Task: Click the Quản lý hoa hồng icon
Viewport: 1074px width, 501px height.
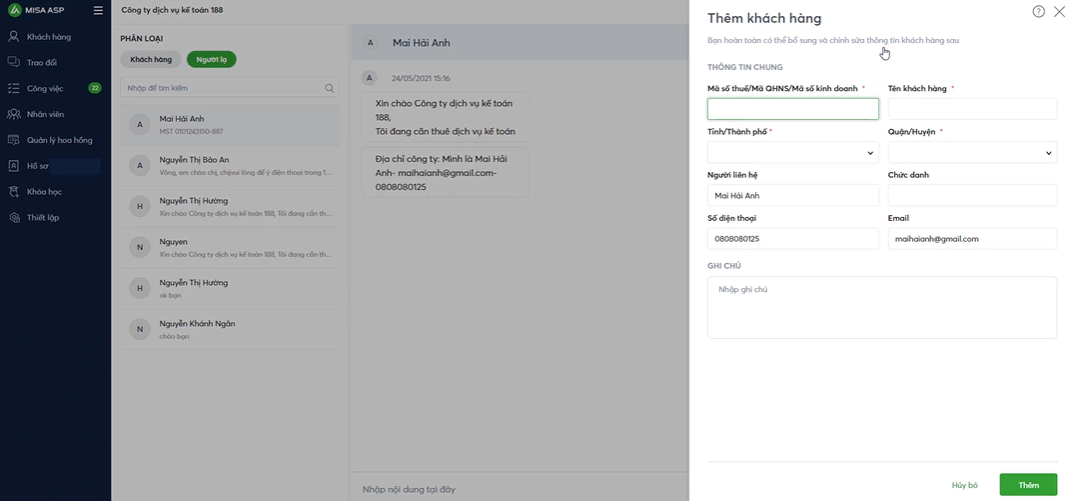Action: (x=14, y=140)
